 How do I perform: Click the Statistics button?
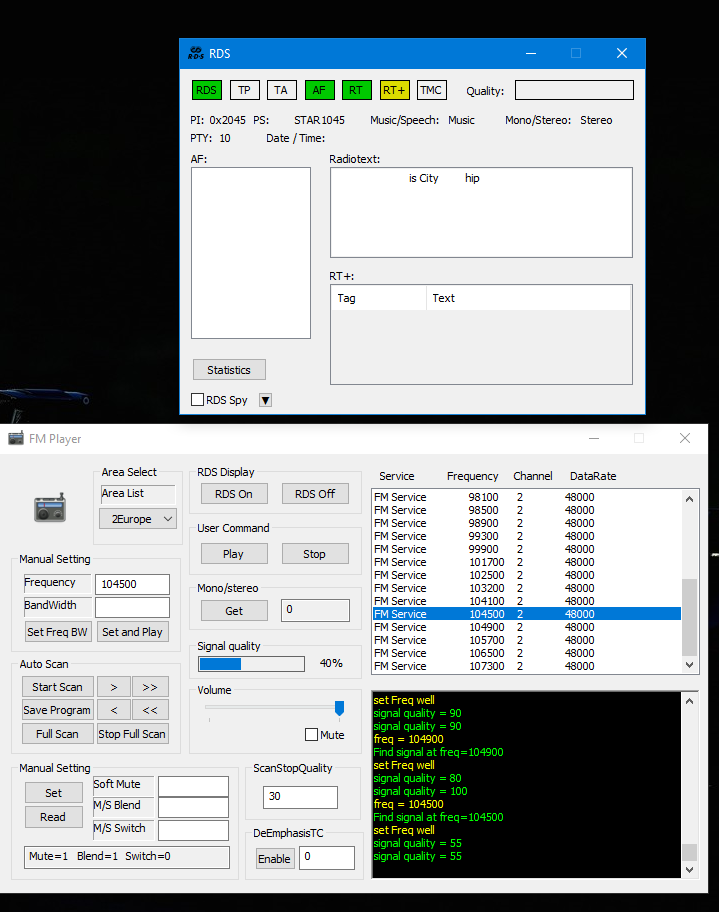tap(229, 370)
